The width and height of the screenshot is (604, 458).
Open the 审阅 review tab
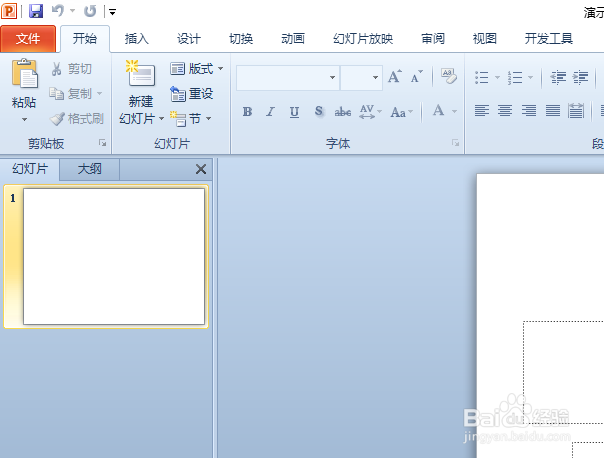tap(433, 39)
